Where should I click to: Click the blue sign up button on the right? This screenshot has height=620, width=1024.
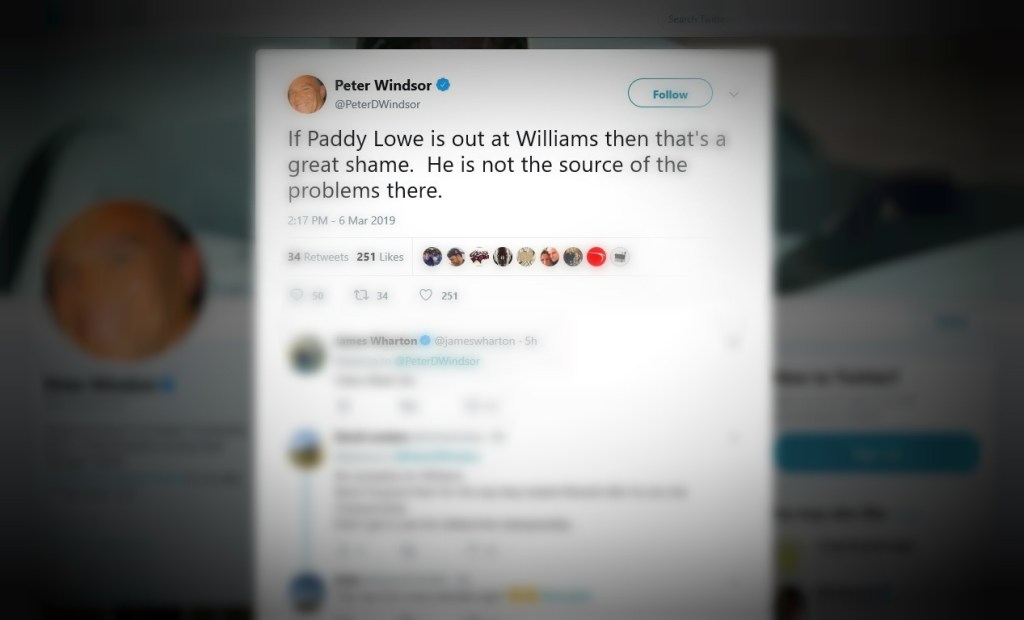[877, 453]
